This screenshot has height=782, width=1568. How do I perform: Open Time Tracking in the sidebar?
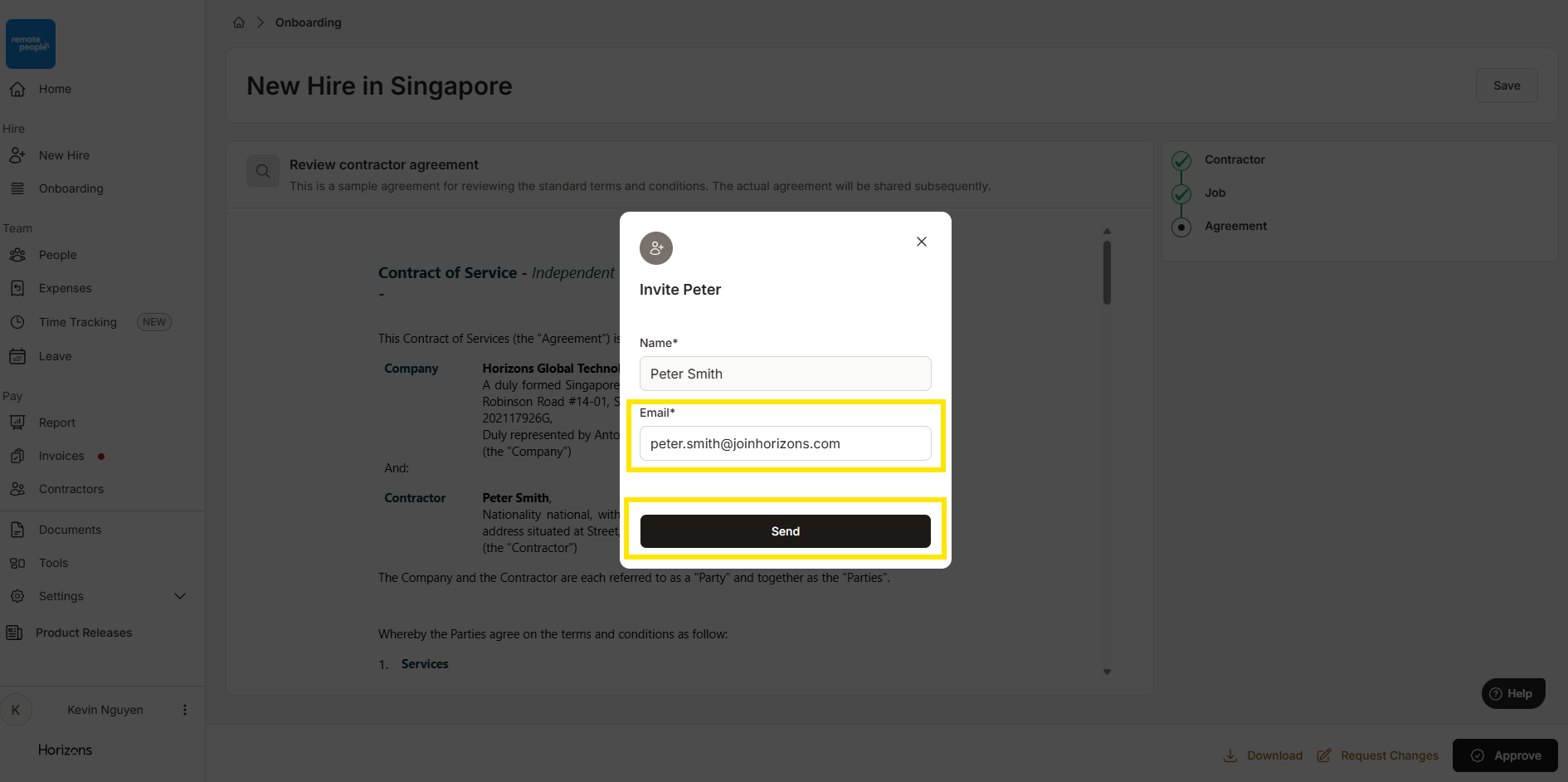(78, 322)
